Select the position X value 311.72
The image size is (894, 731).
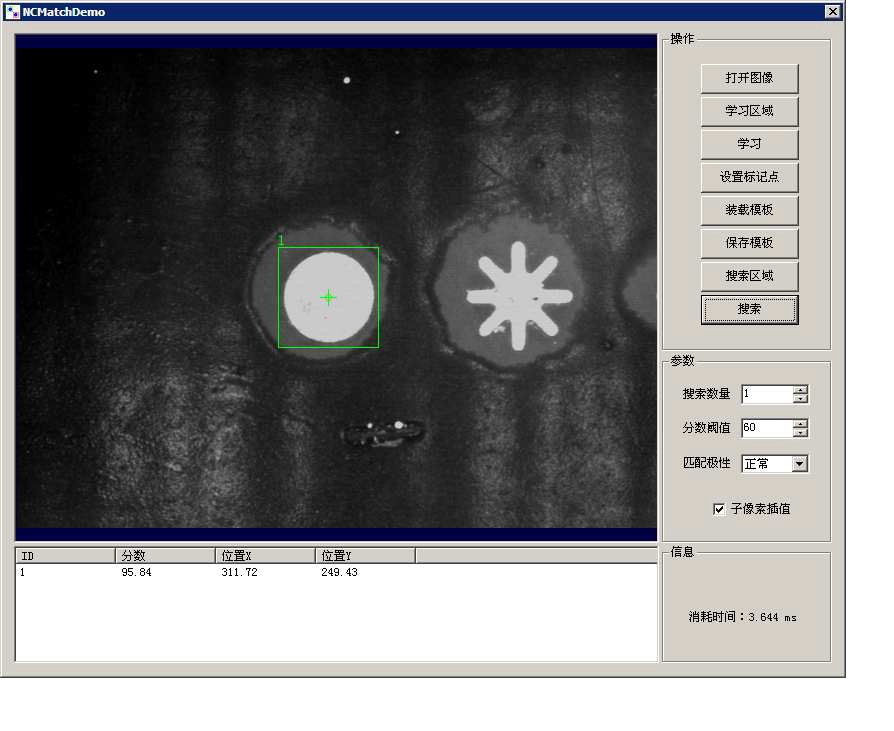coord(239,572)
